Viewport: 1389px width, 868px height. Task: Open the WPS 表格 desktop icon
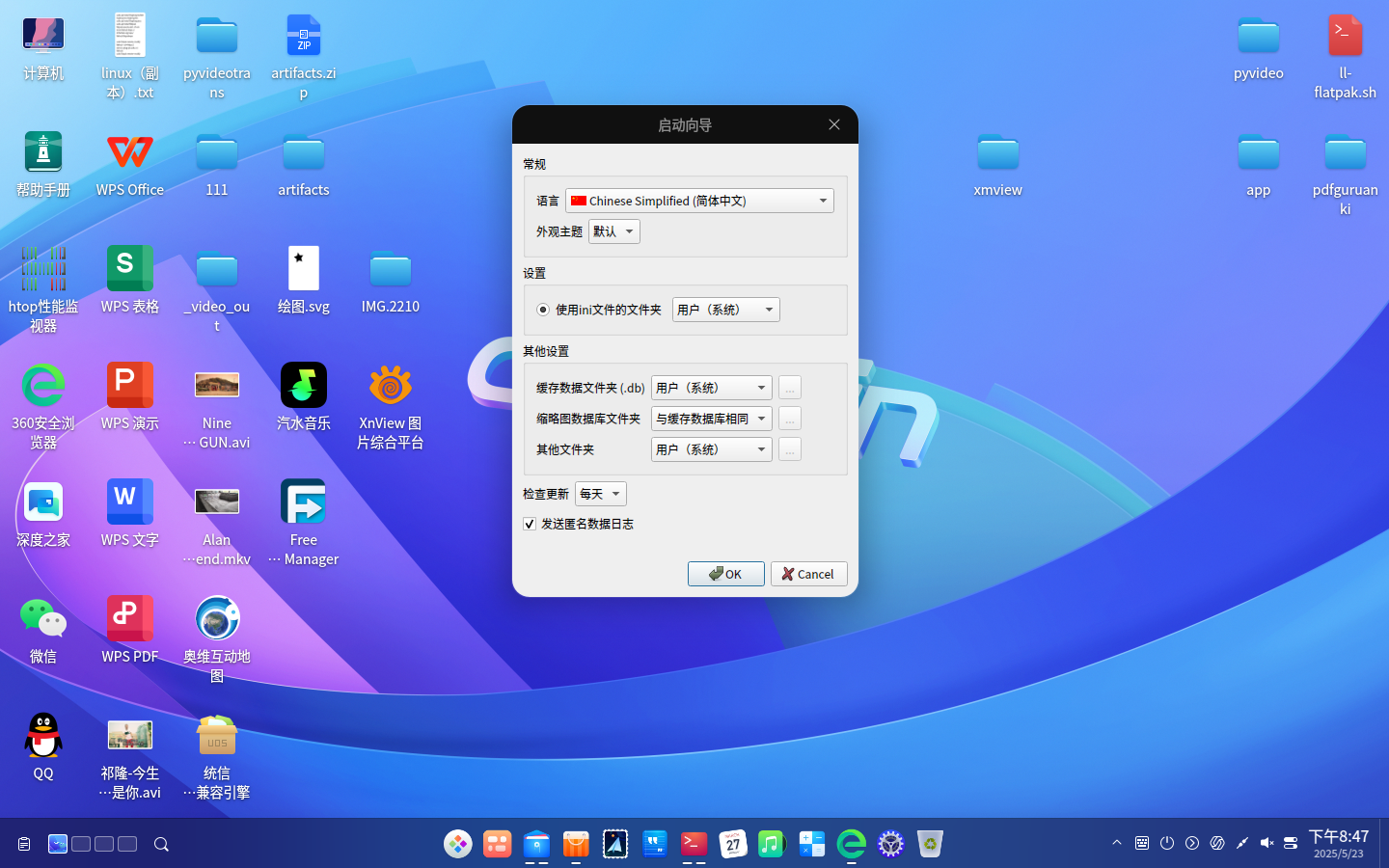[x=130, y=268]
